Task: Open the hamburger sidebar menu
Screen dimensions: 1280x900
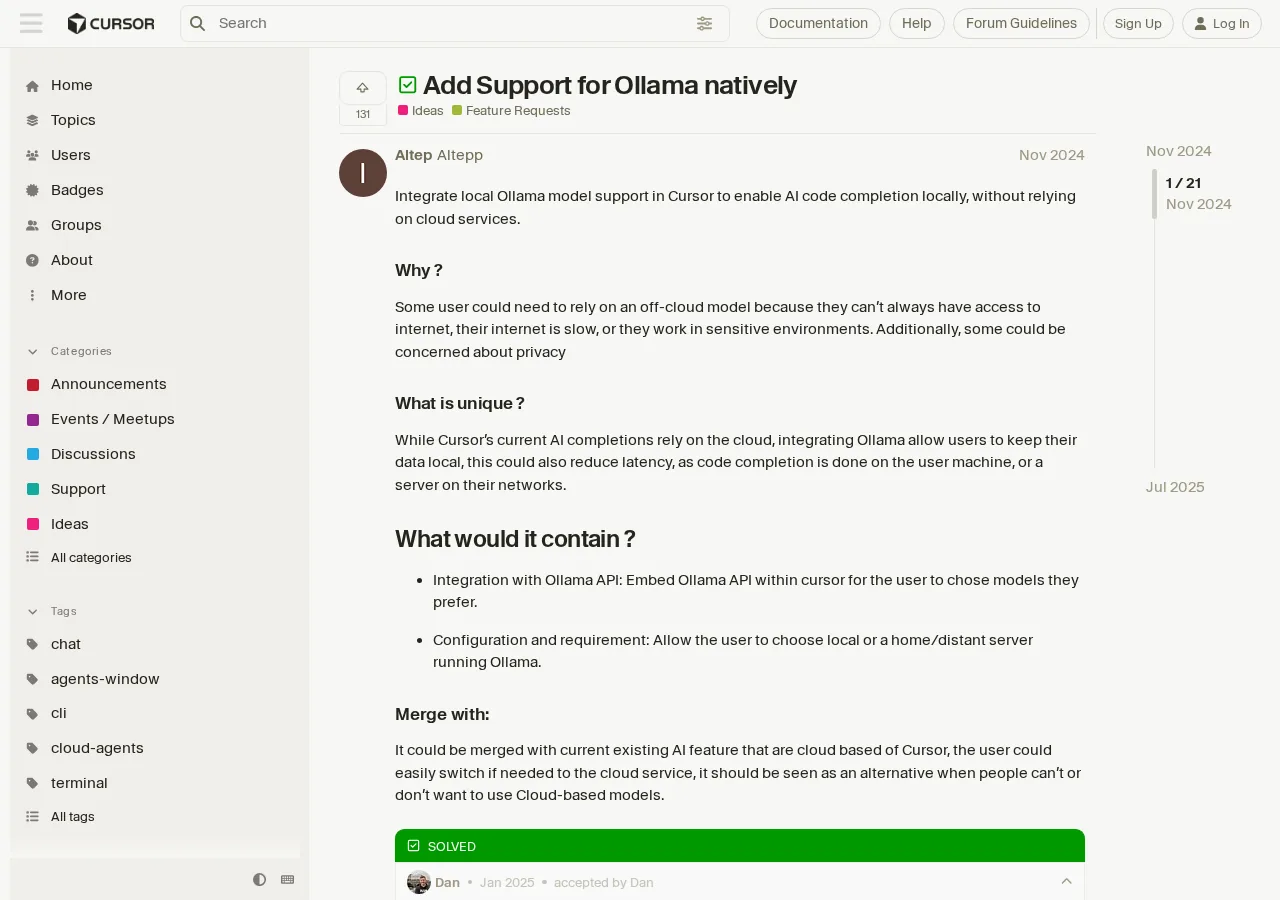Action: 31,23
